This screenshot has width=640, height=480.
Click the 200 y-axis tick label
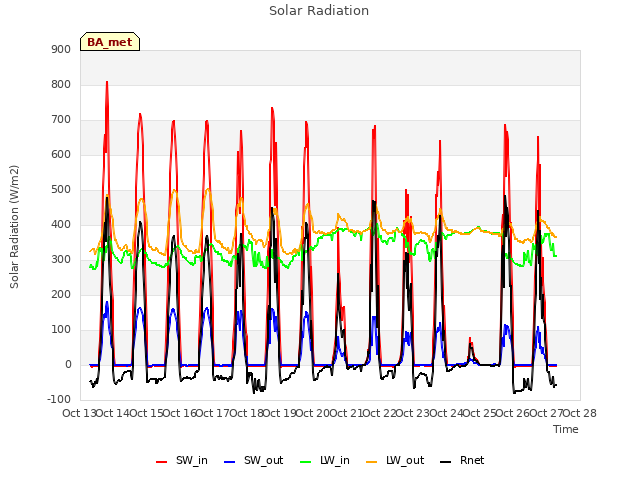[61, 294]
